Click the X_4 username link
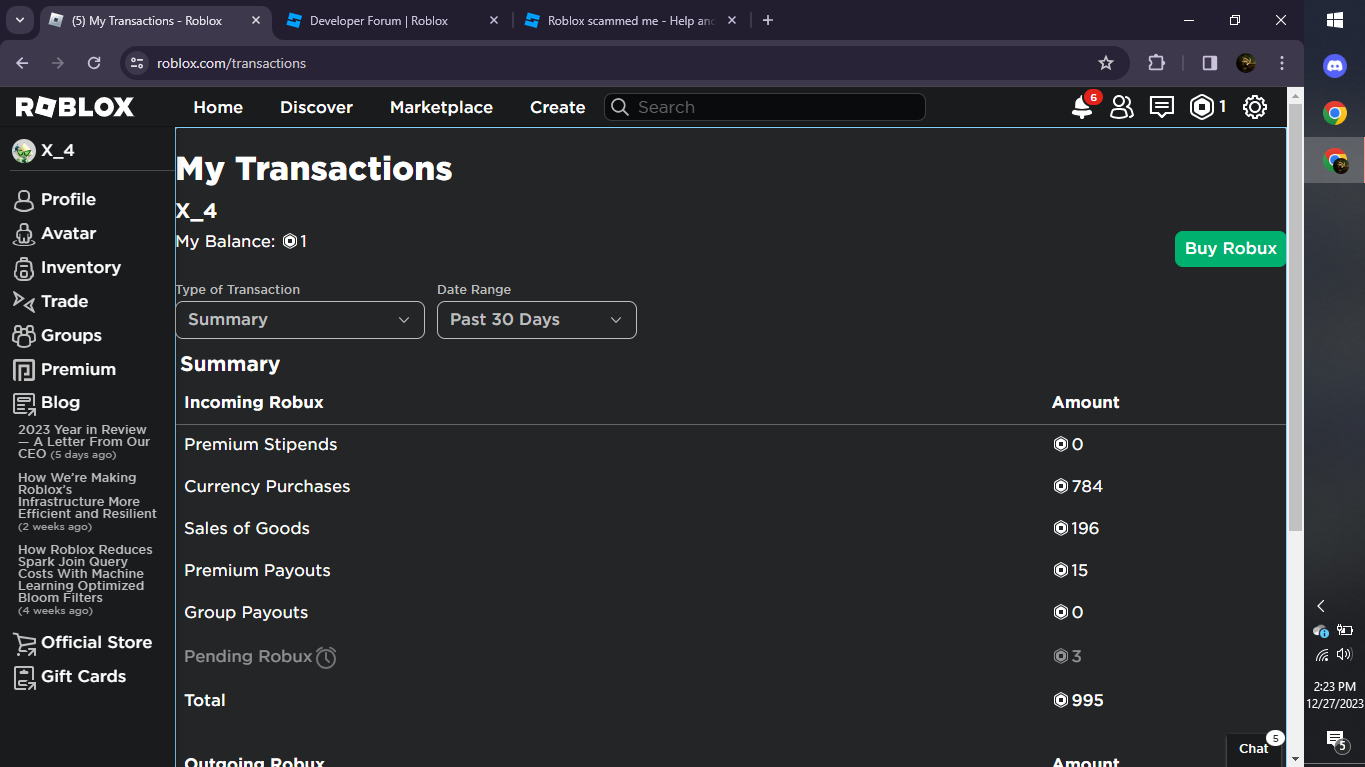Image resolution: width=1365 pixels, height=767 pixels. (x=57, y=150)
